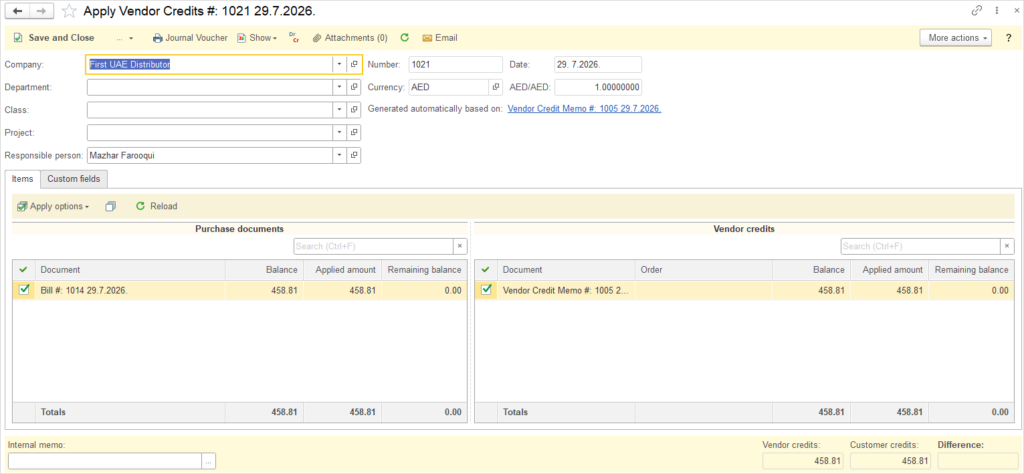Viewport: 1024px width, 474px height.
Task: Click the AED/AED exchange rate field
Action: click(x=598, y=87)
